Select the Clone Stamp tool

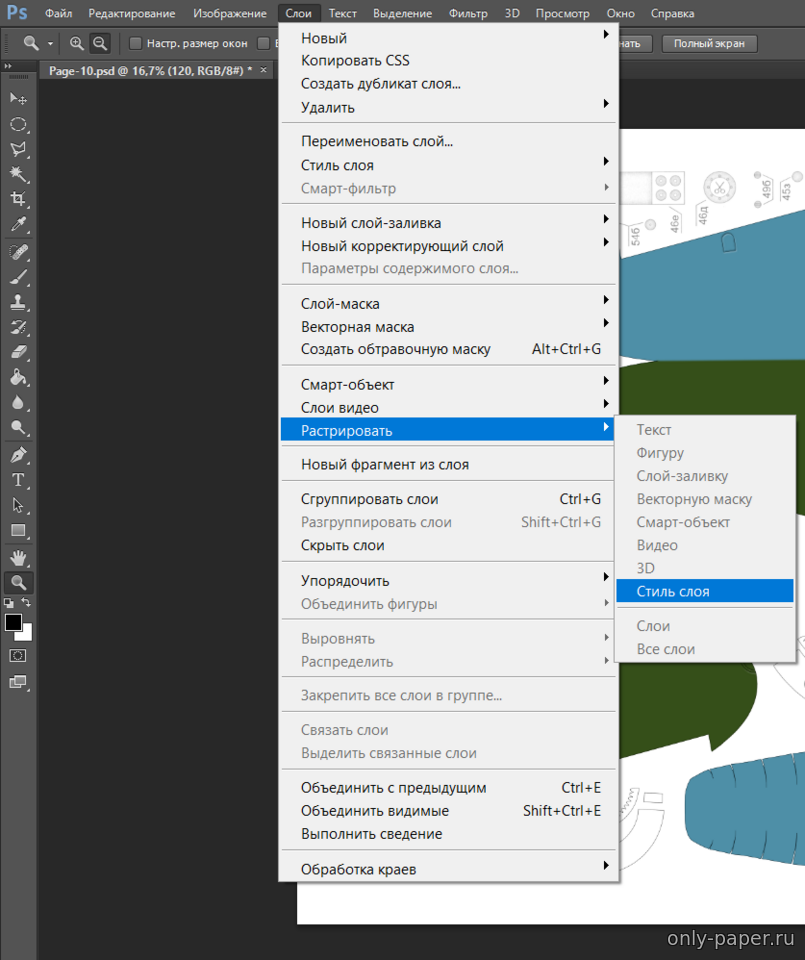point(18,302)
